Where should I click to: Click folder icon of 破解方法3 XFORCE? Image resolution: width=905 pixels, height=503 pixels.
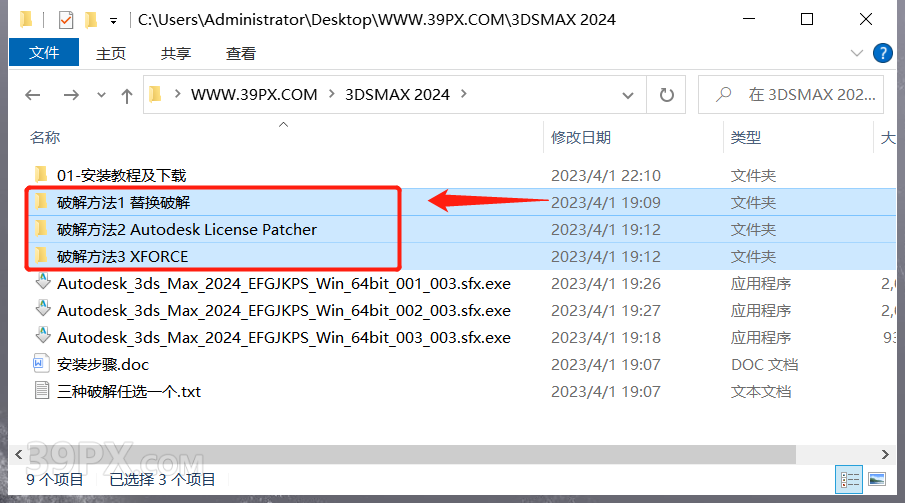click(x=41, y=255)
